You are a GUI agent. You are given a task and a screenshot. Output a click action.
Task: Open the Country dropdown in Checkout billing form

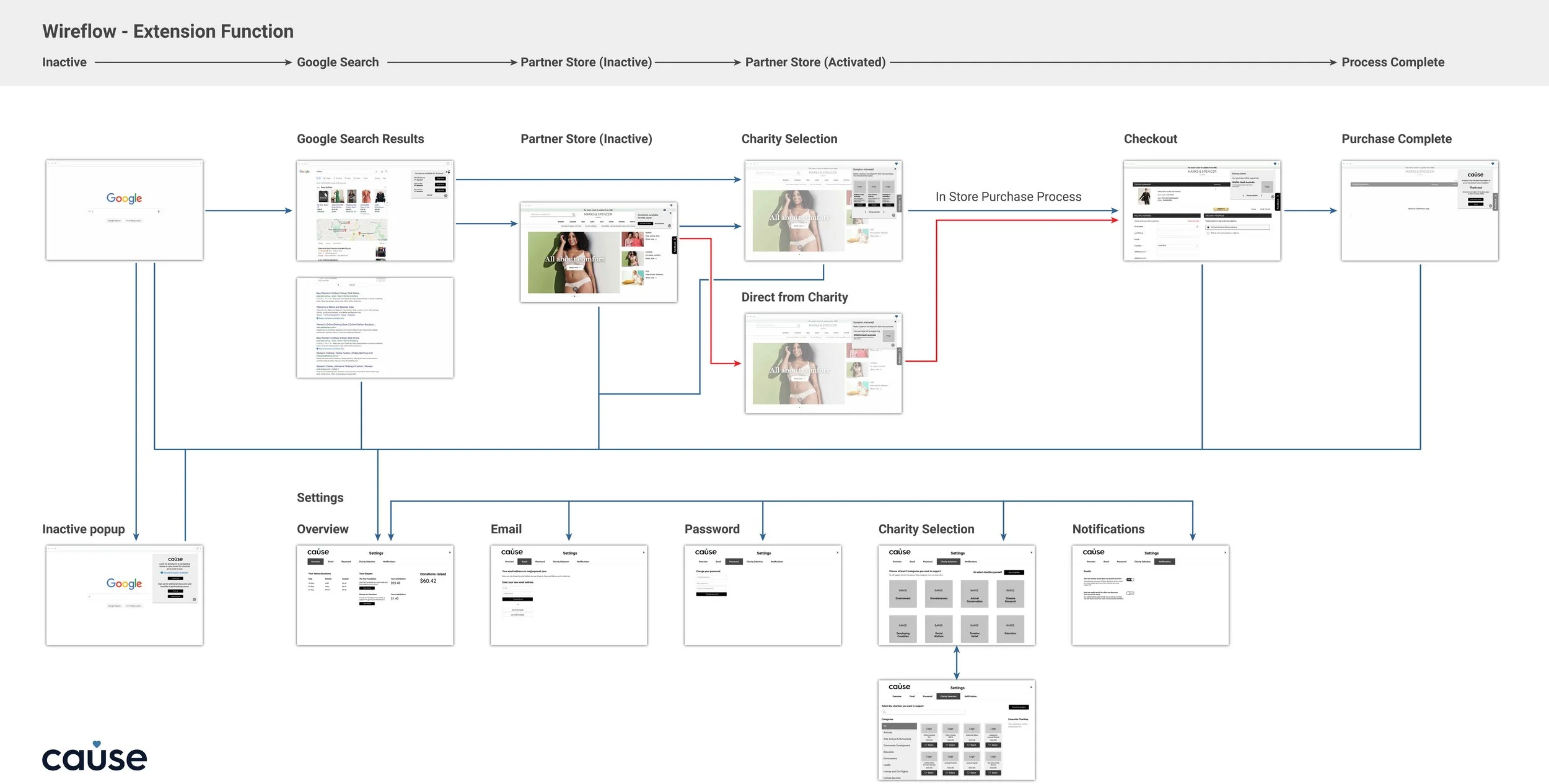click(x=1177, y=246)
